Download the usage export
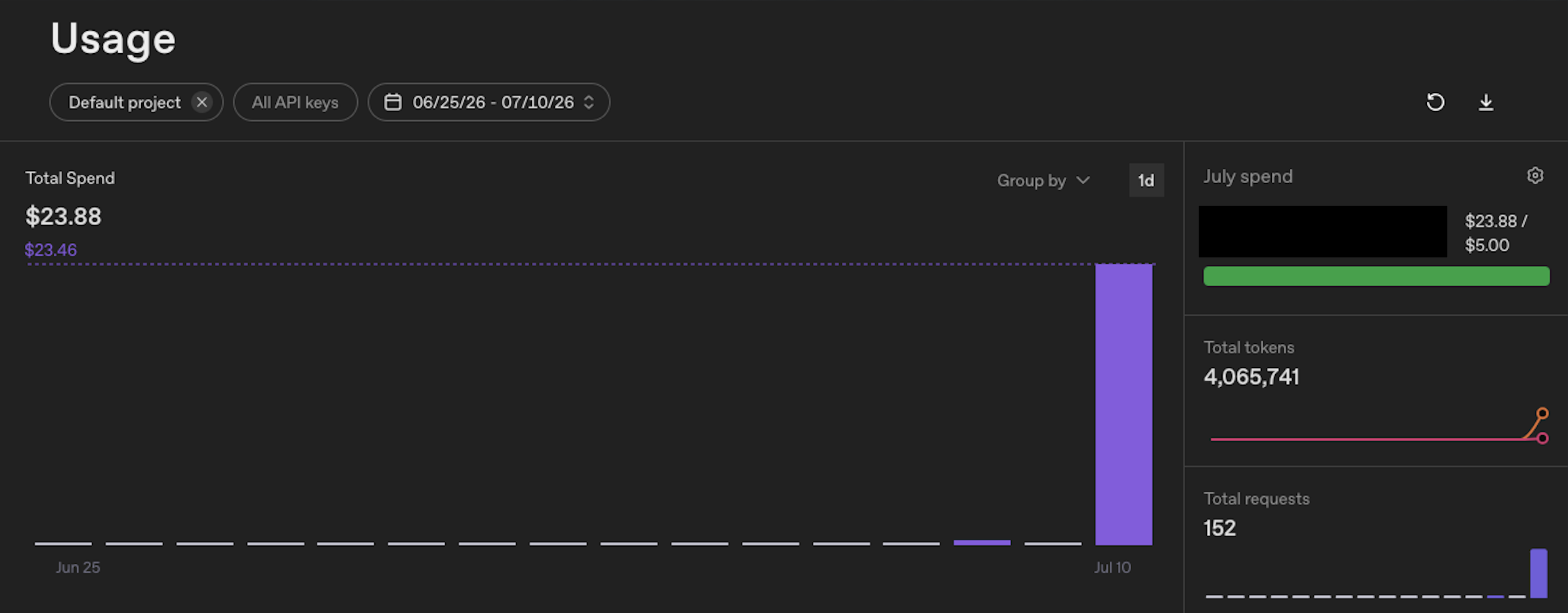This screenshot has height=613, width=1568. pos(1486,102)
